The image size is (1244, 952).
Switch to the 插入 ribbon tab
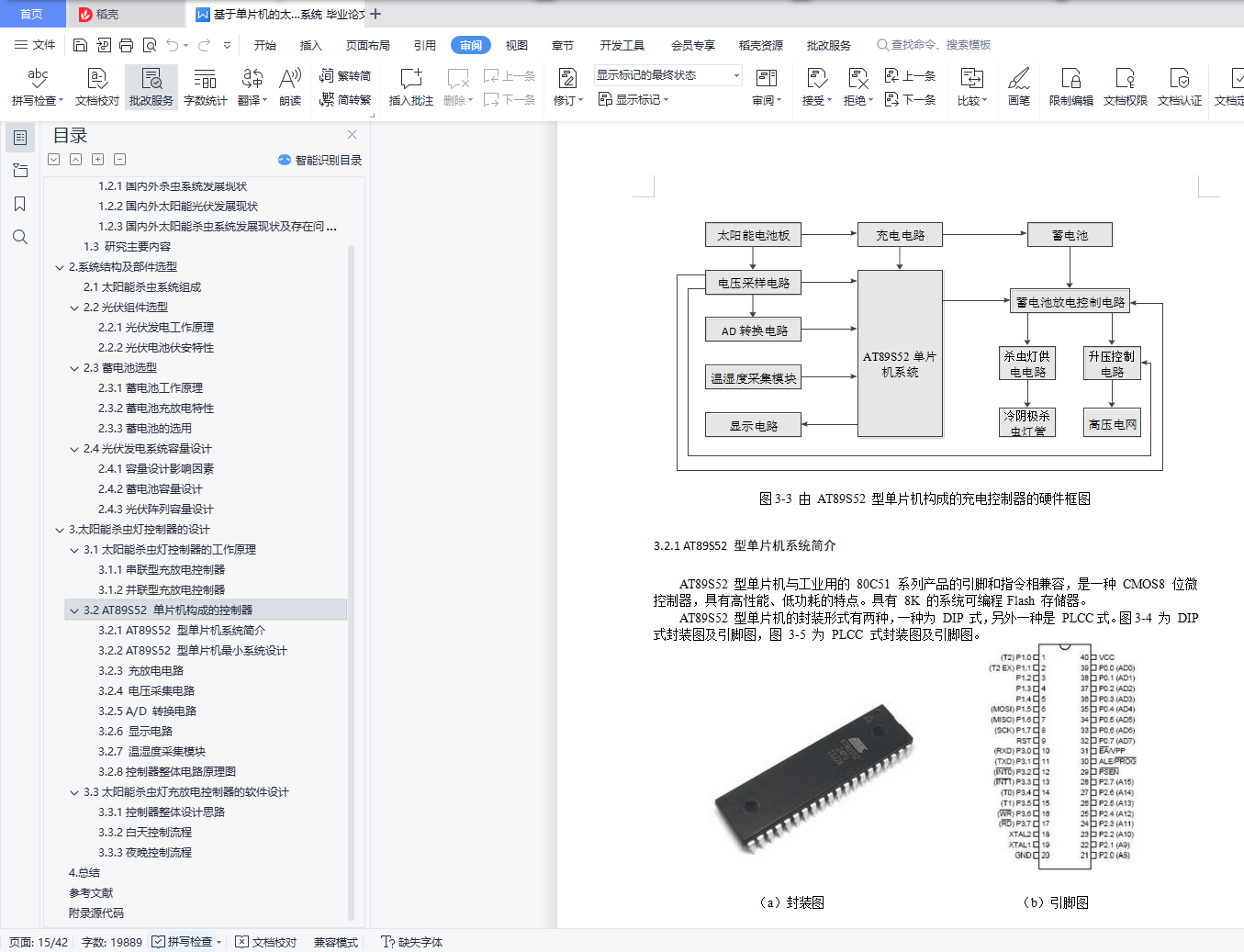311,45
